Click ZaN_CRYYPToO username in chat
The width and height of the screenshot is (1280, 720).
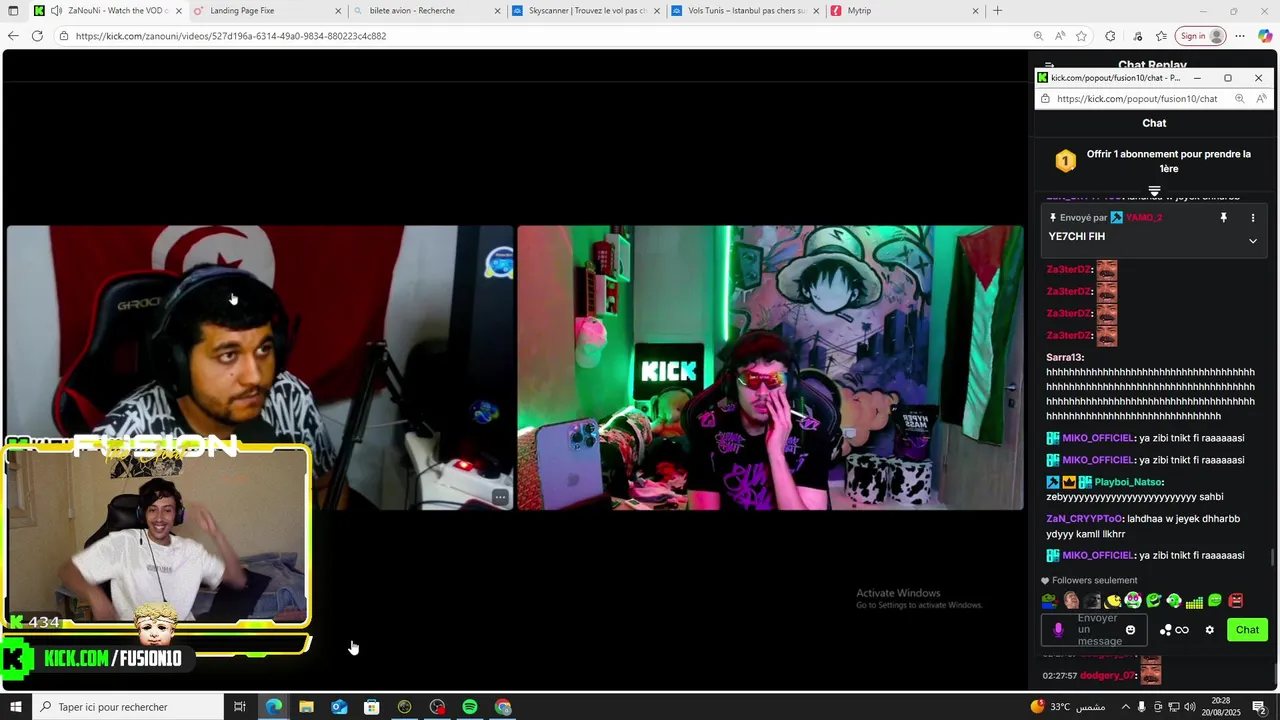(1085, 519)
